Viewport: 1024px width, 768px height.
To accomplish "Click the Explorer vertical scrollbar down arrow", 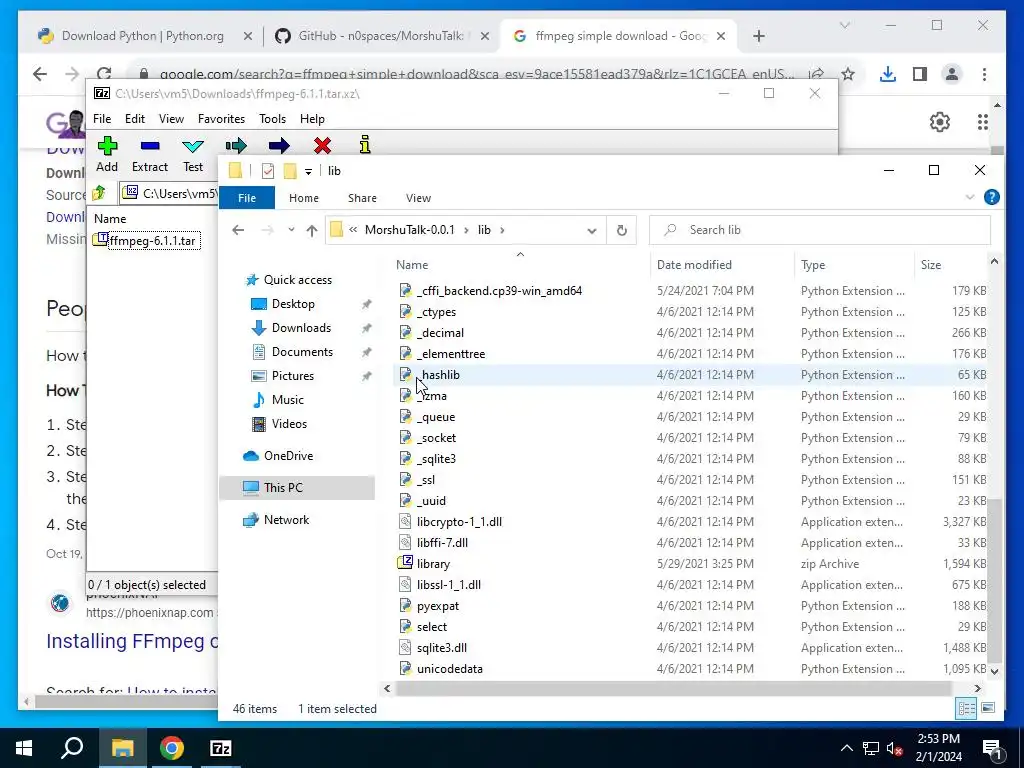I will [x=995, y=671].
